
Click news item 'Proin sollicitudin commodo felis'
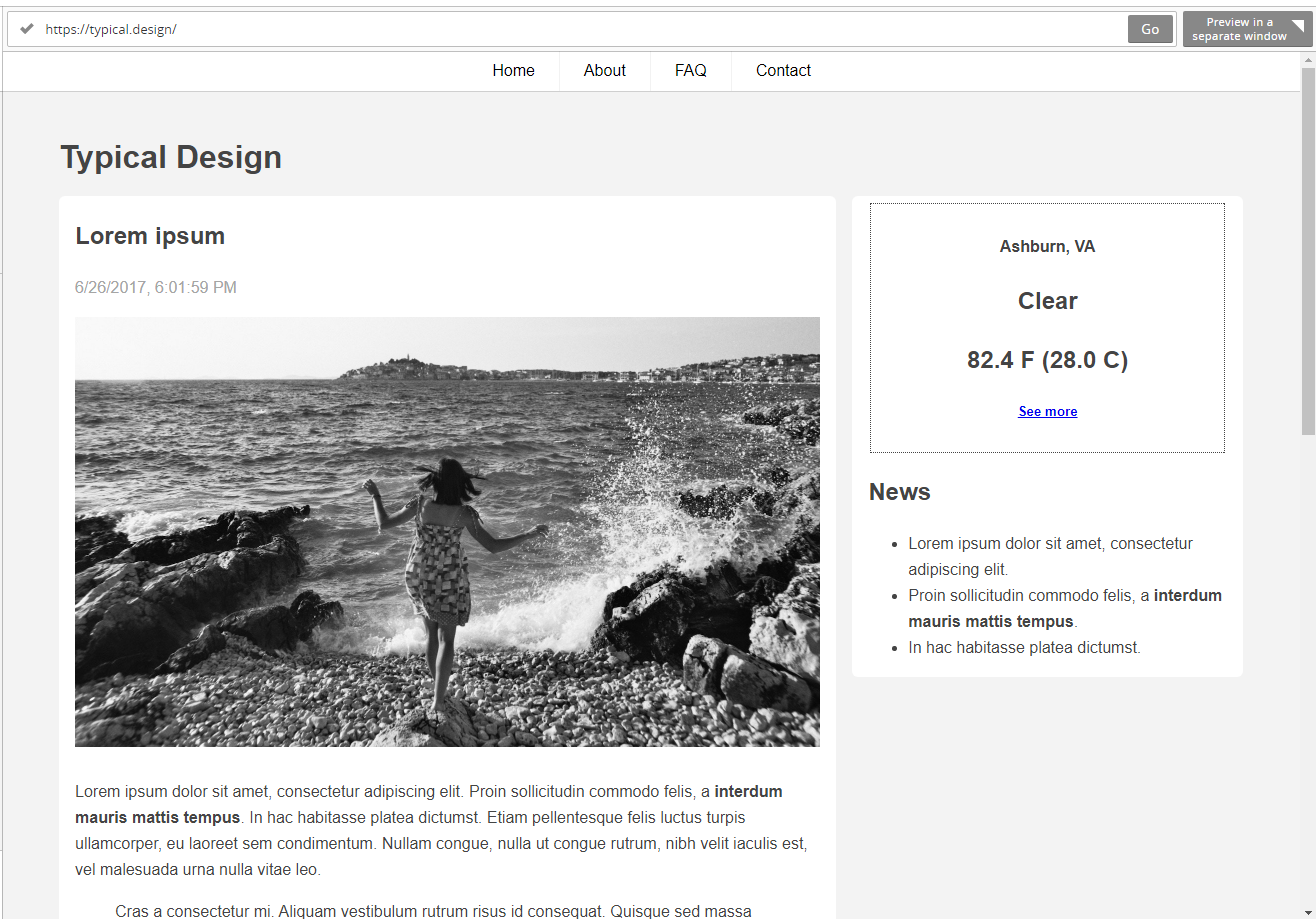(x=1065, y=608)
